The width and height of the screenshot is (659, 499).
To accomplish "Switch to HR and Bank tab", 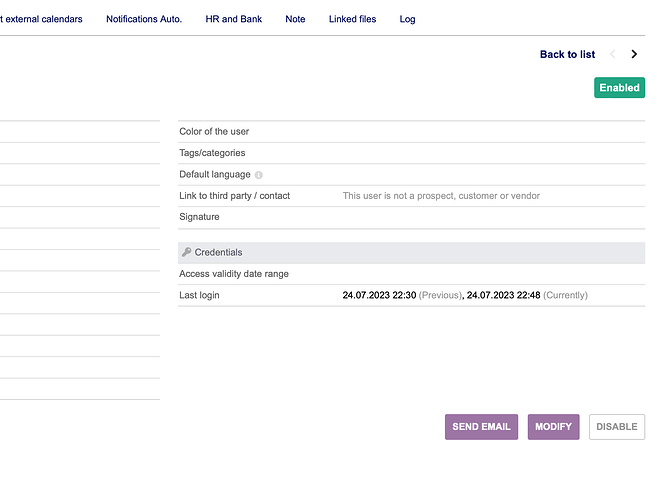I will click(234, 19).
